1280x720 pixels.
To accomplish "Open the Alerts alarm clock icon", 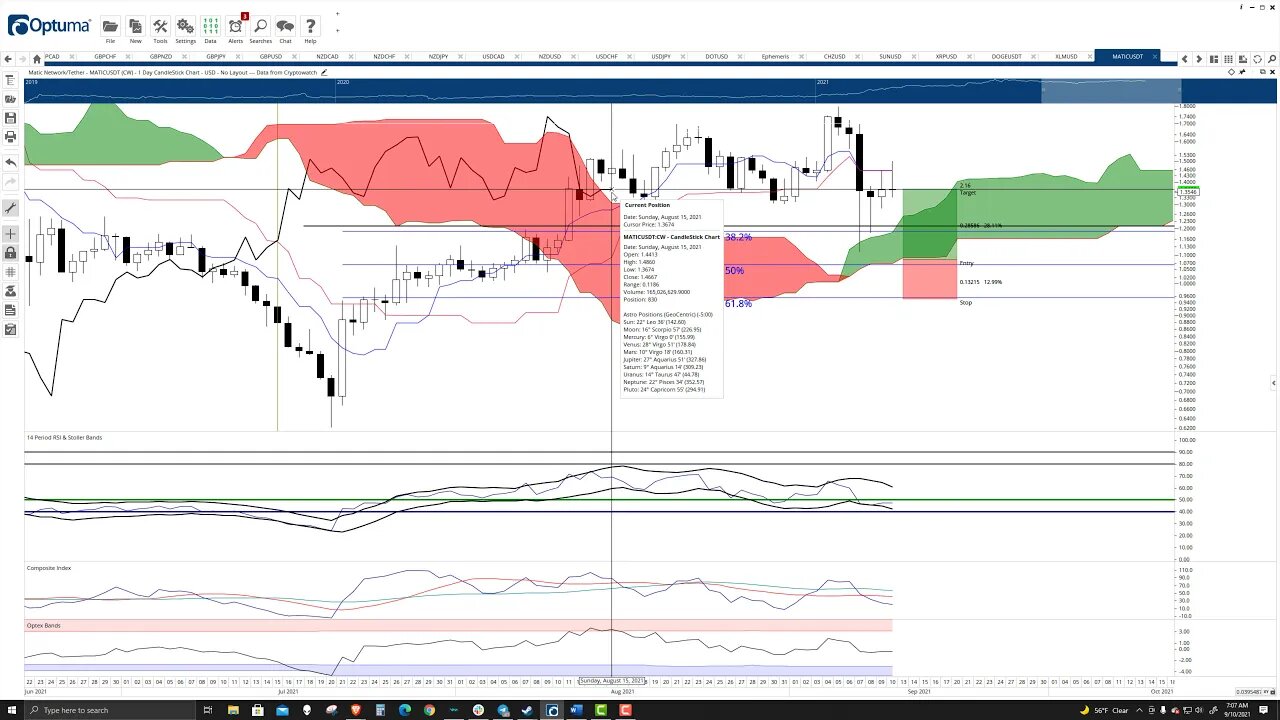I will pos(235,27).
